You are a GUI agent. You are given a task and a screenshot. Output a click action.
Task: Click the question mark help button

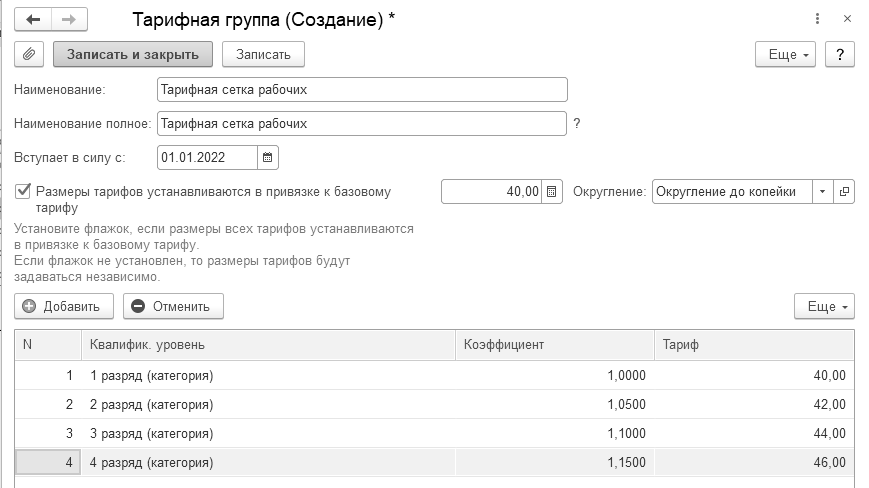[840, 55]
